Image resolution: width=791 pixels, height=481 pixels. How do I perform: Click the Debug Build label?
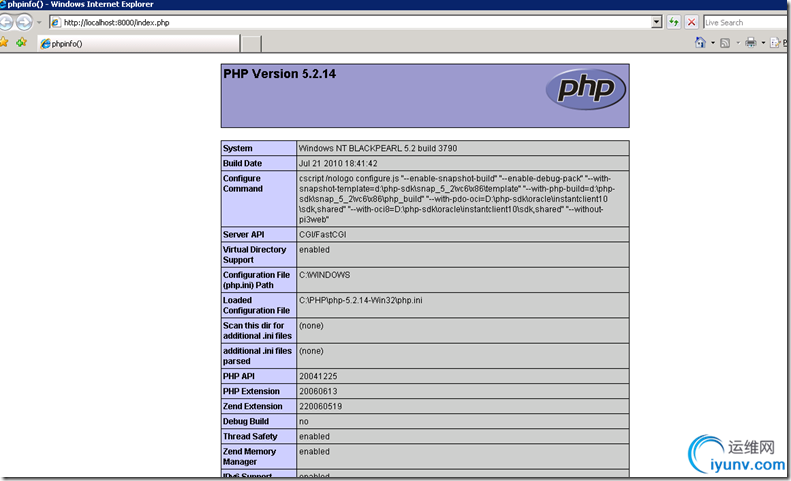click(x=246, y=421)
